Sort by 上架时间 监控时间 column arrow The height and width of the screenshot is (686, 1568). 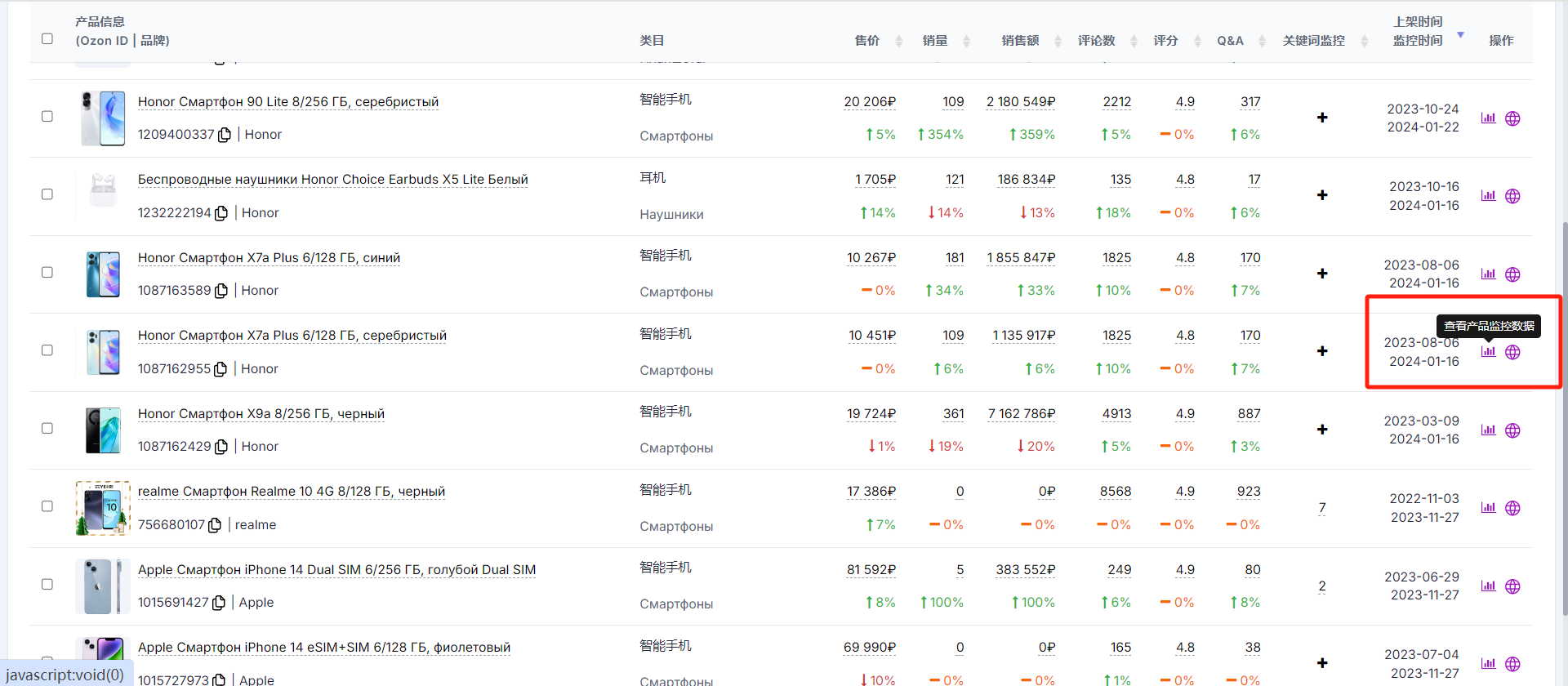(x=1461, y=35)
